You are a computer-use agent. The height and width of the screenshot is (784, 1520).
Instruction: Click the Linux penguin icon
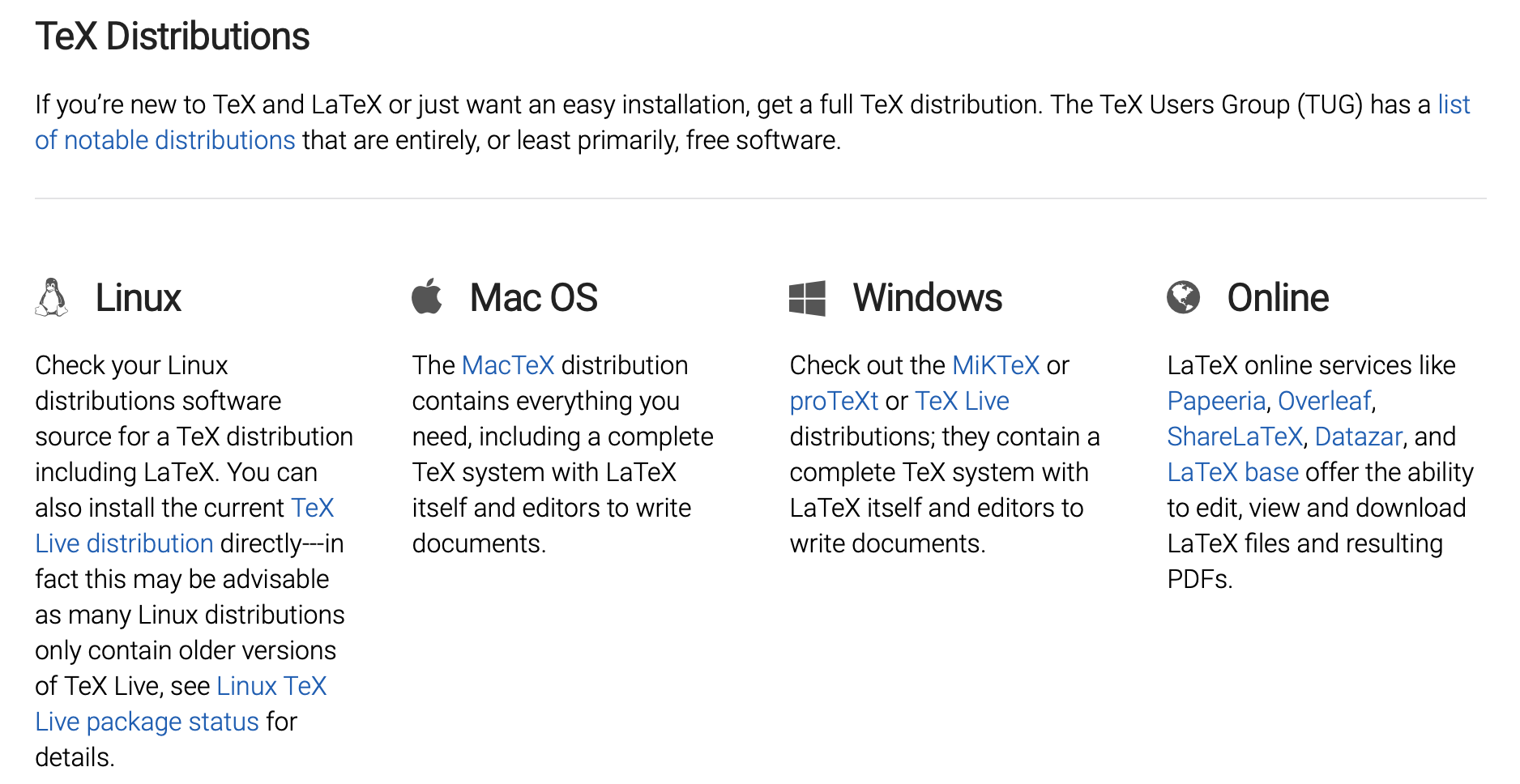pyautogui.click(x=52, y=297)
